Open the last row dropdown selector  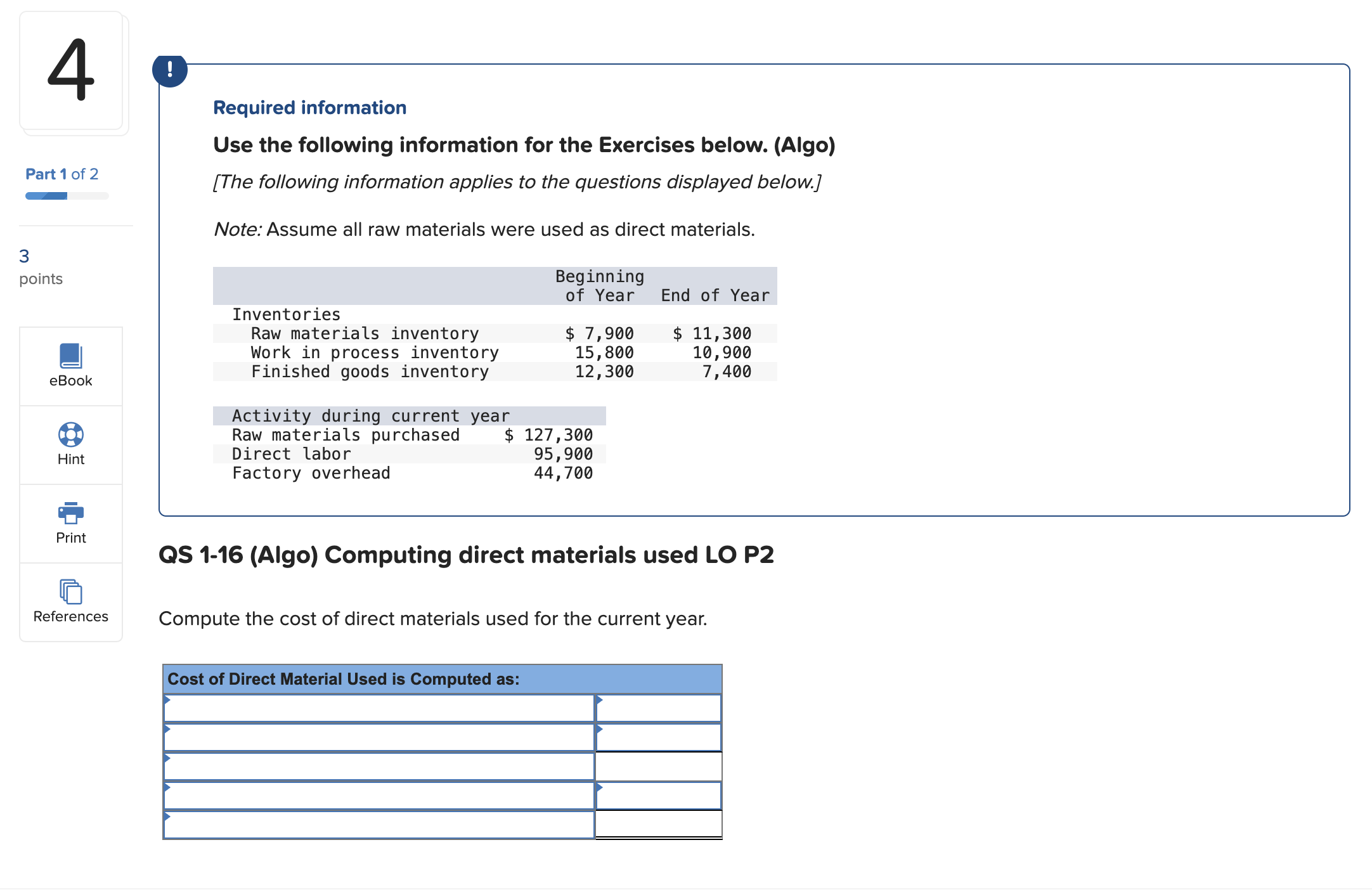pyautogui.click(x=167, y=818)
